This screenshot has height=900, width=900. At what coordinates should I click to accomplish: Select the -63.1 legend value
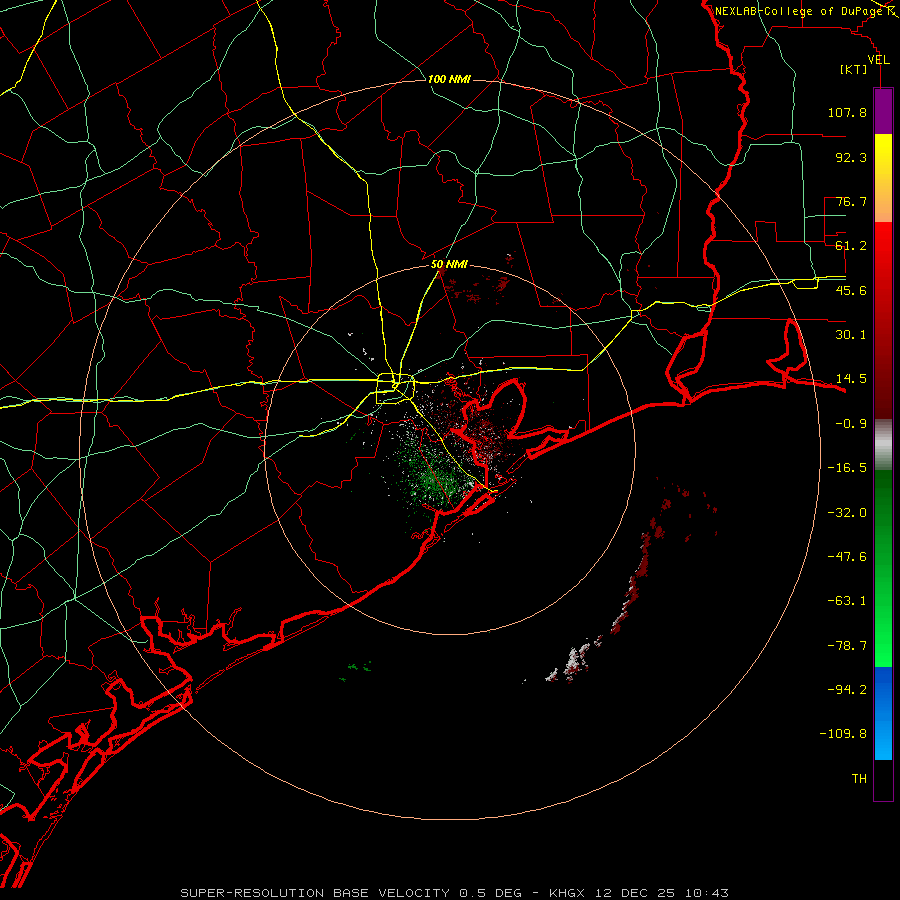coord(847,601)
